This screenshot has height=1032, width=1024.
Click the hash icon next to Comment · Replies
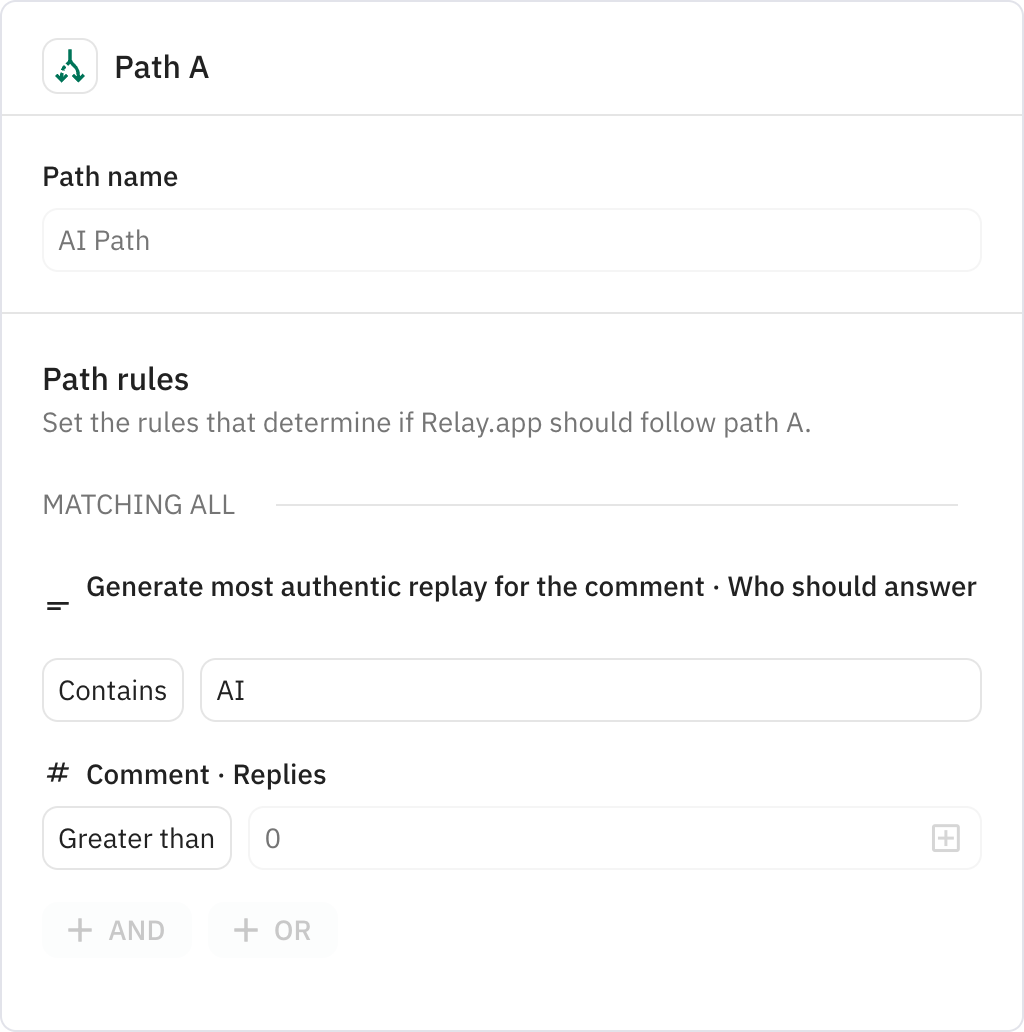(x=57, y=774)
